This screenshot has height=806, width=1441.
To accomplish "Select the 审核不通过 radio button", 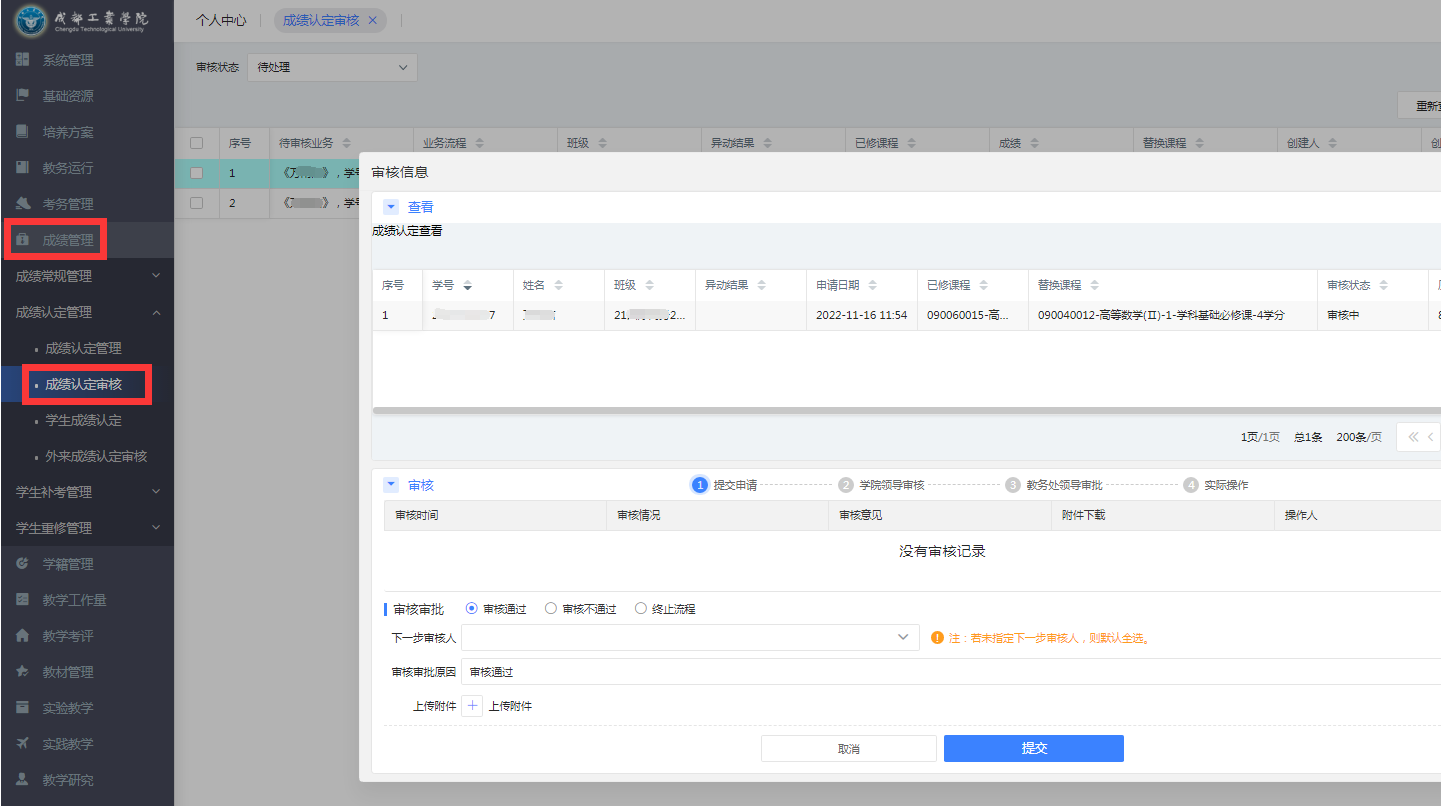I will click(551, 609).
